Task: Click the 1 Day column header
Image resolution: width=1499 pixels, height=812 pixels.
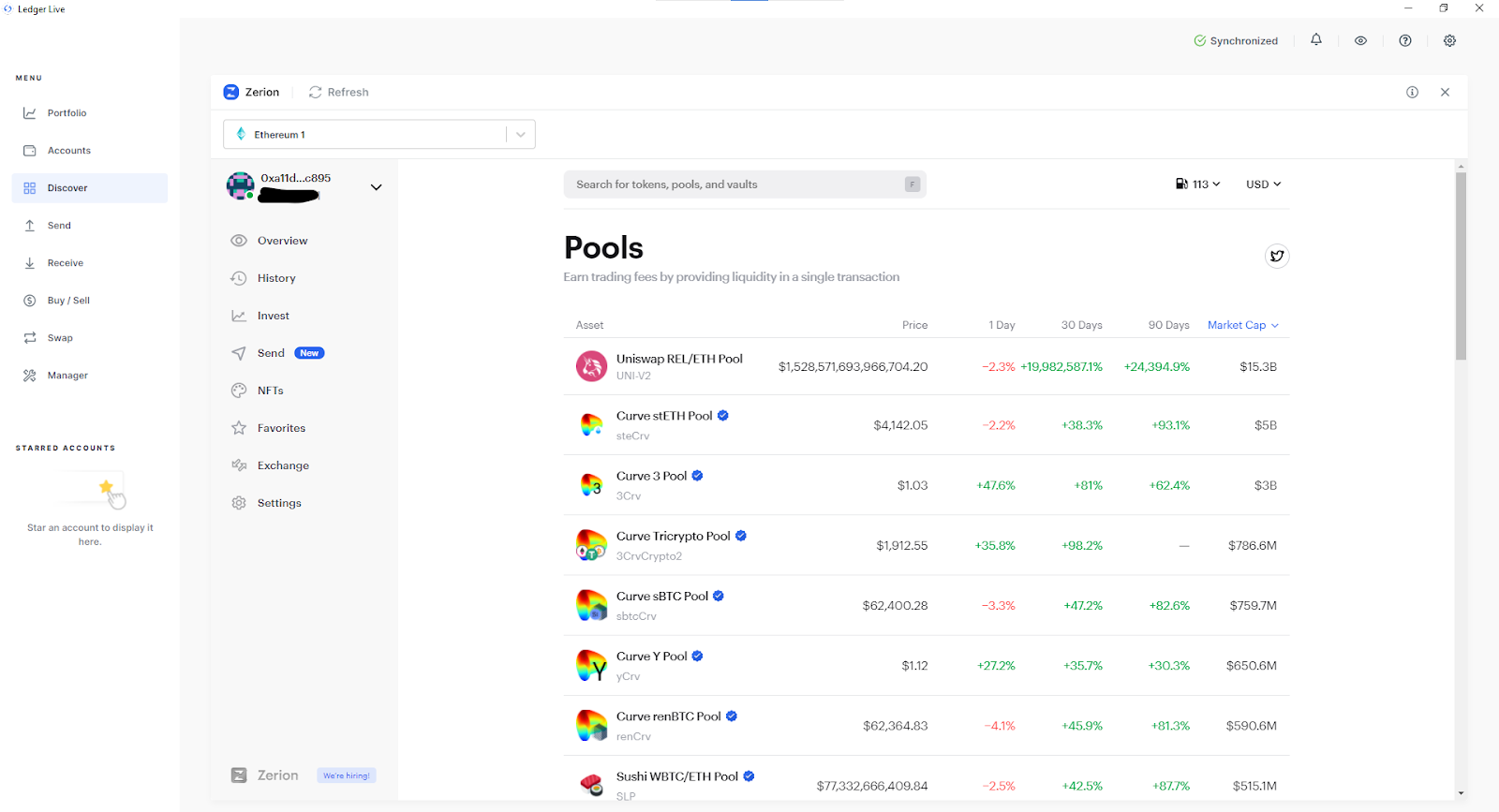Action: pos(1002,325)
